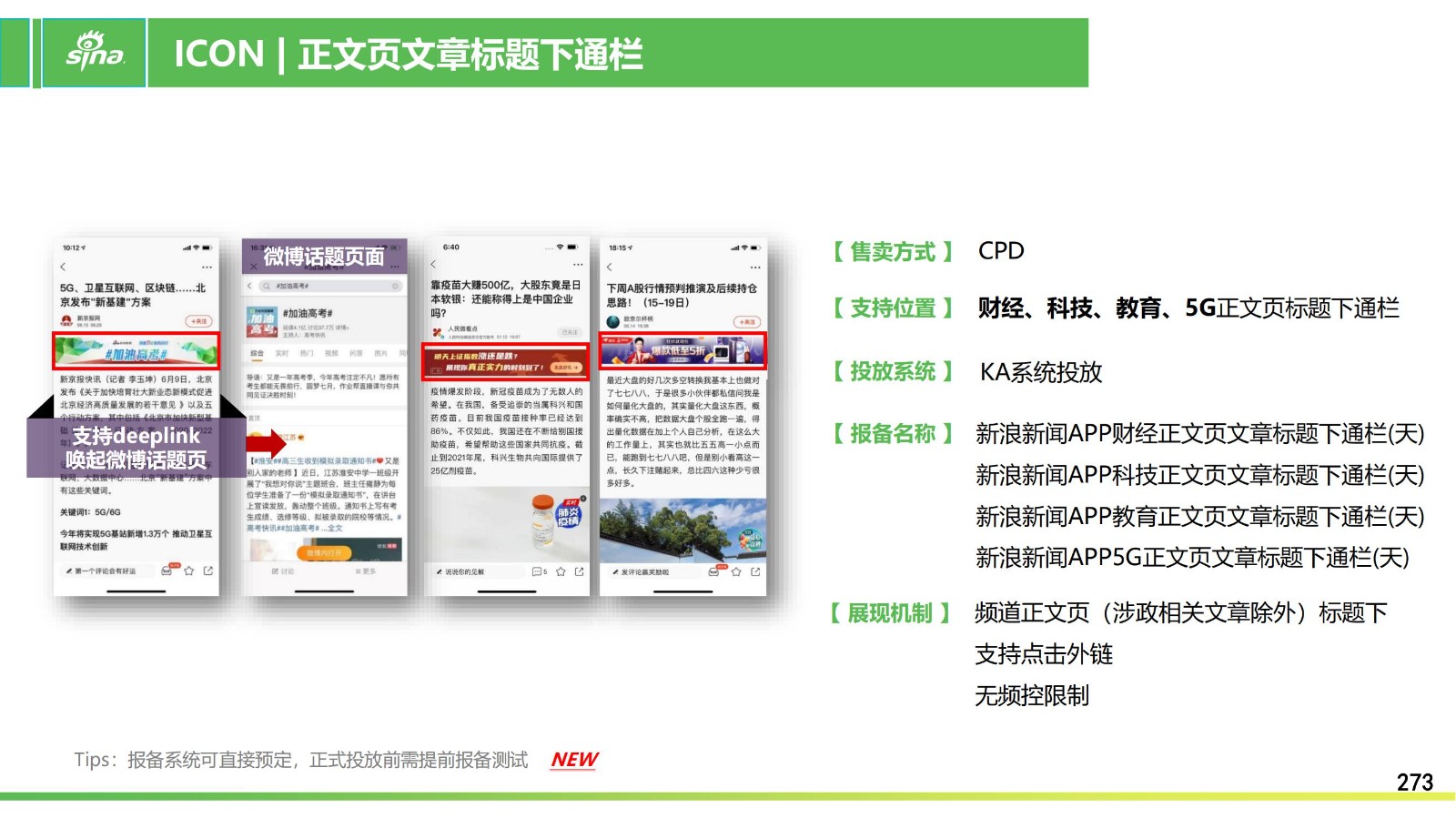
Task: Tap the back arrow in the A股 article phone
Action: click(609, 268)
